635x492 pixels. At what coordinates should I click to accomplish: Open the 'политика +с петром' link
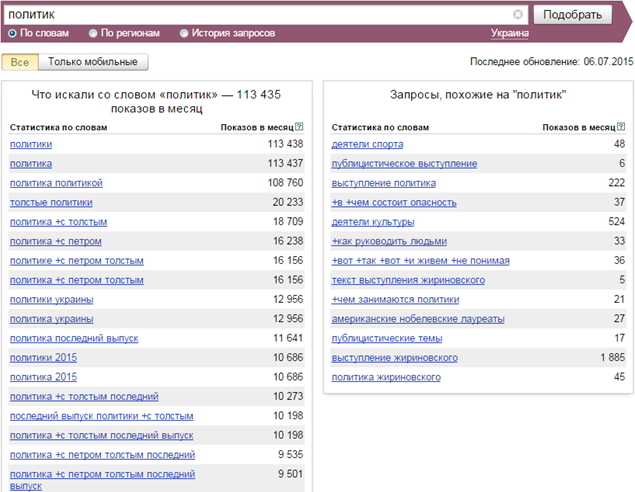(x=56, y=241)
